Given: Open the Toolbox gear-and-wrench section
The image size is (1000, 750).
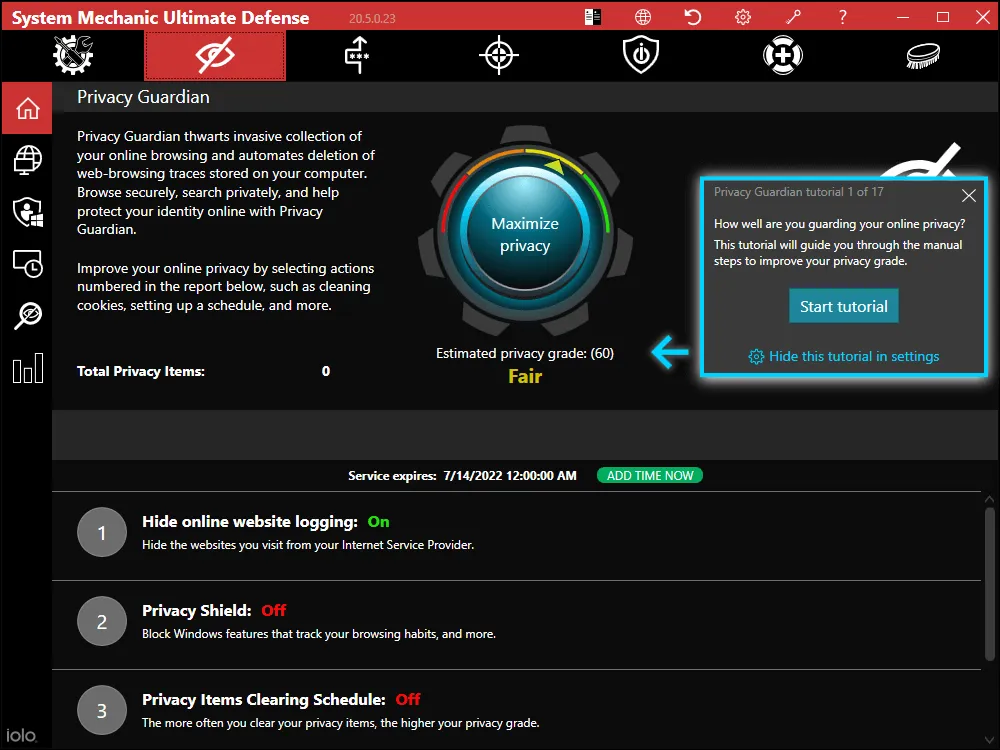Looking at the screenshot, I should pyautogui.click(x=73, y=55).
